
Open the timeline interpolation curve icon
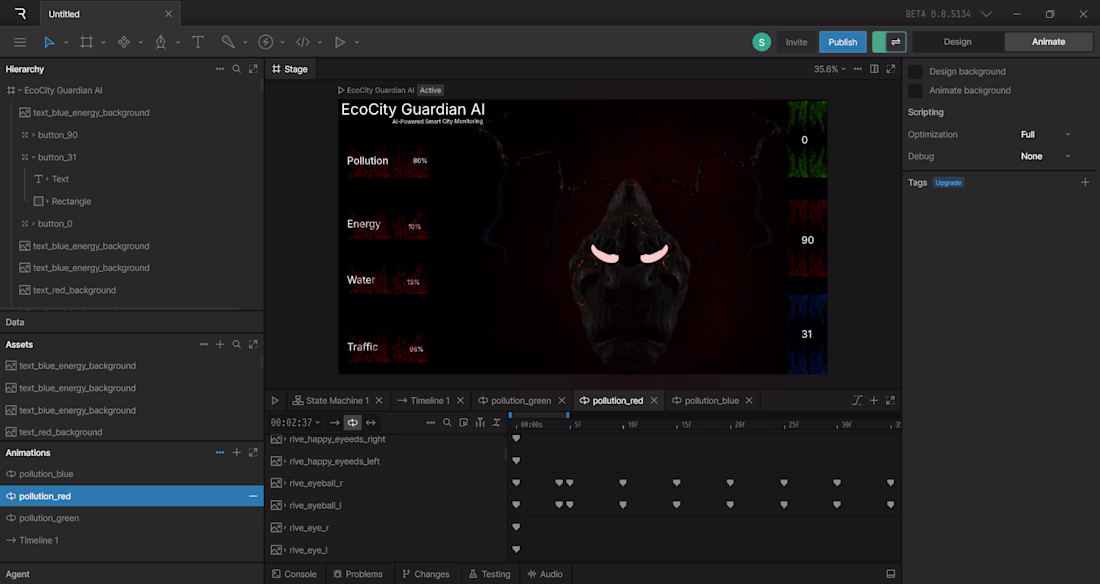pyautogui.click(x=857, y=400)
